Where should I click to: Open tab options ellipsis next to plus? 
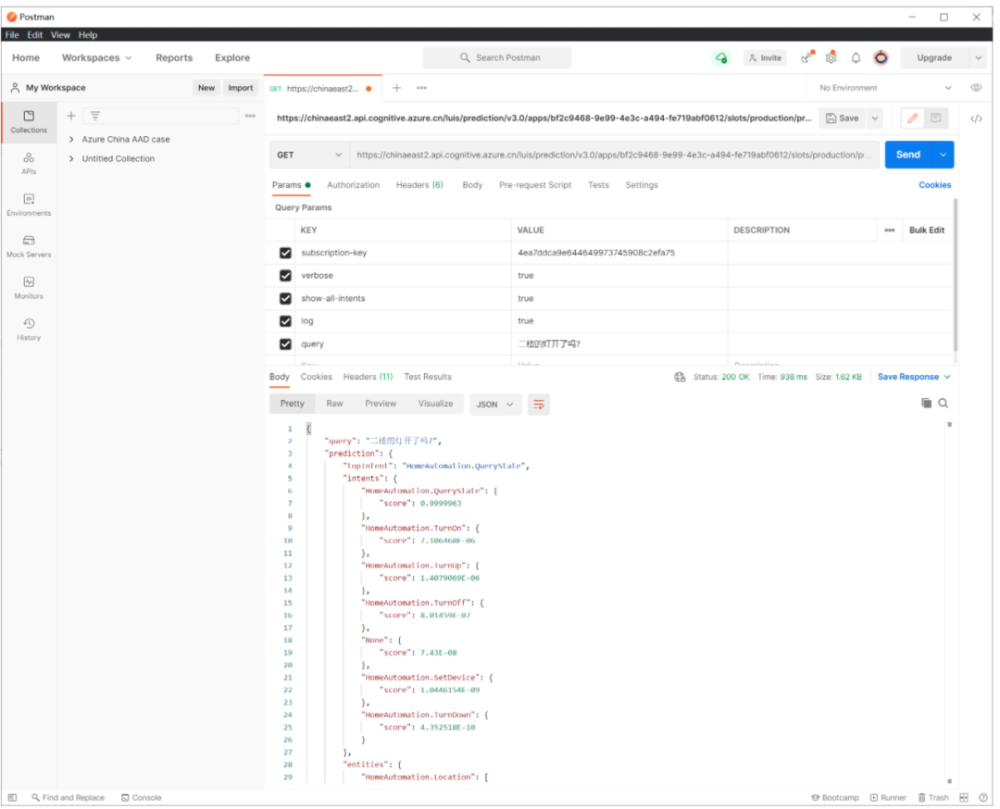tap(422, 87)
